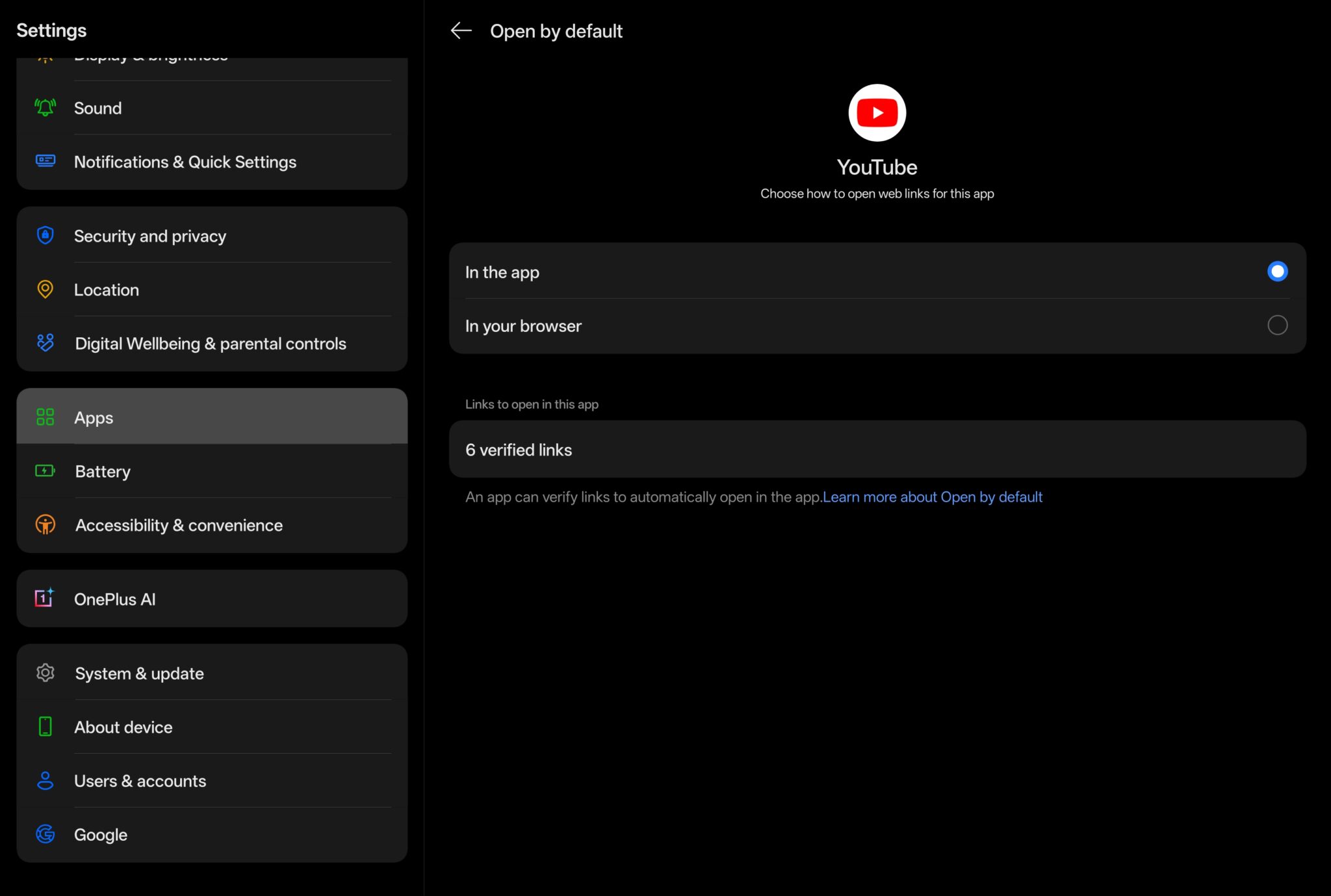
Task: Open Google settings
Action: pyautogui.click(x=212, y=835)
